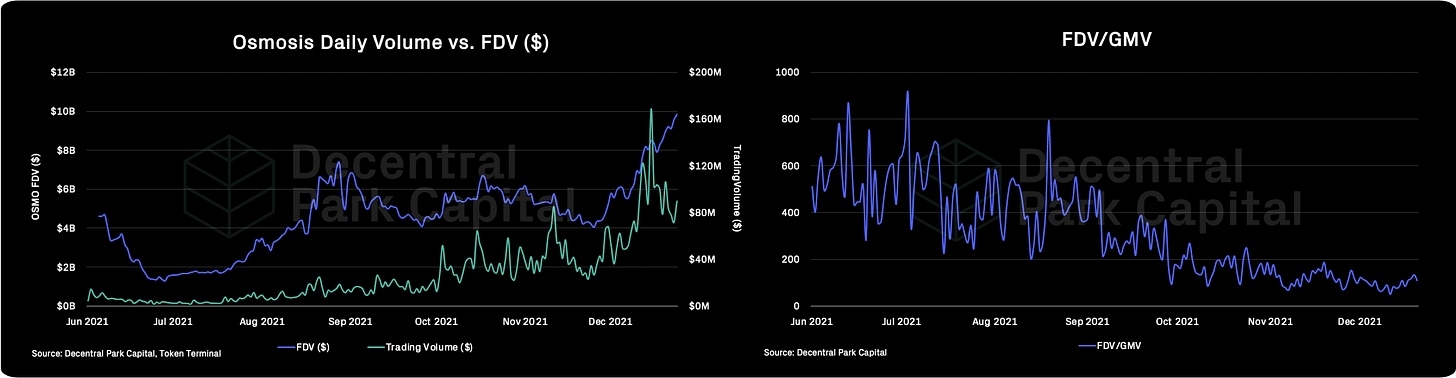Pick 'Jul 2021' on the Osmosis Volume chart
This screenshot has width=1456, height=378.
click(173, 321)
